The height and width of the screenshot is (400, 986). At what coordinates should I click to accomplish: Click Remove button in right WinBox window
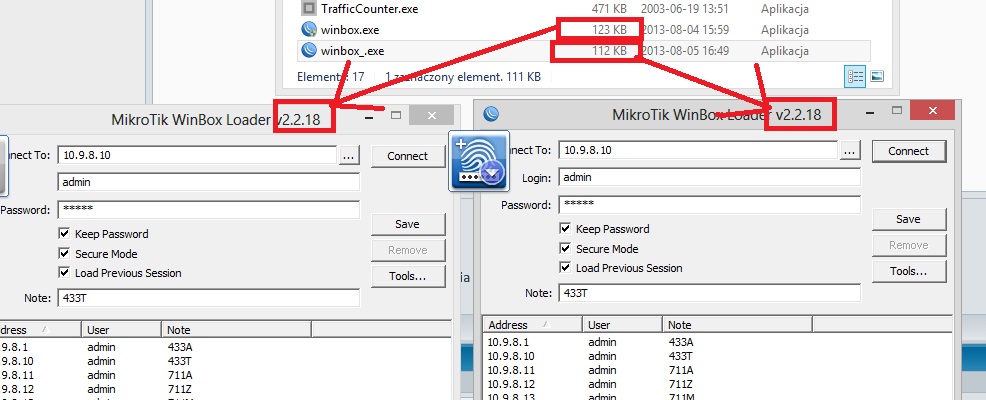coord(909,245)
